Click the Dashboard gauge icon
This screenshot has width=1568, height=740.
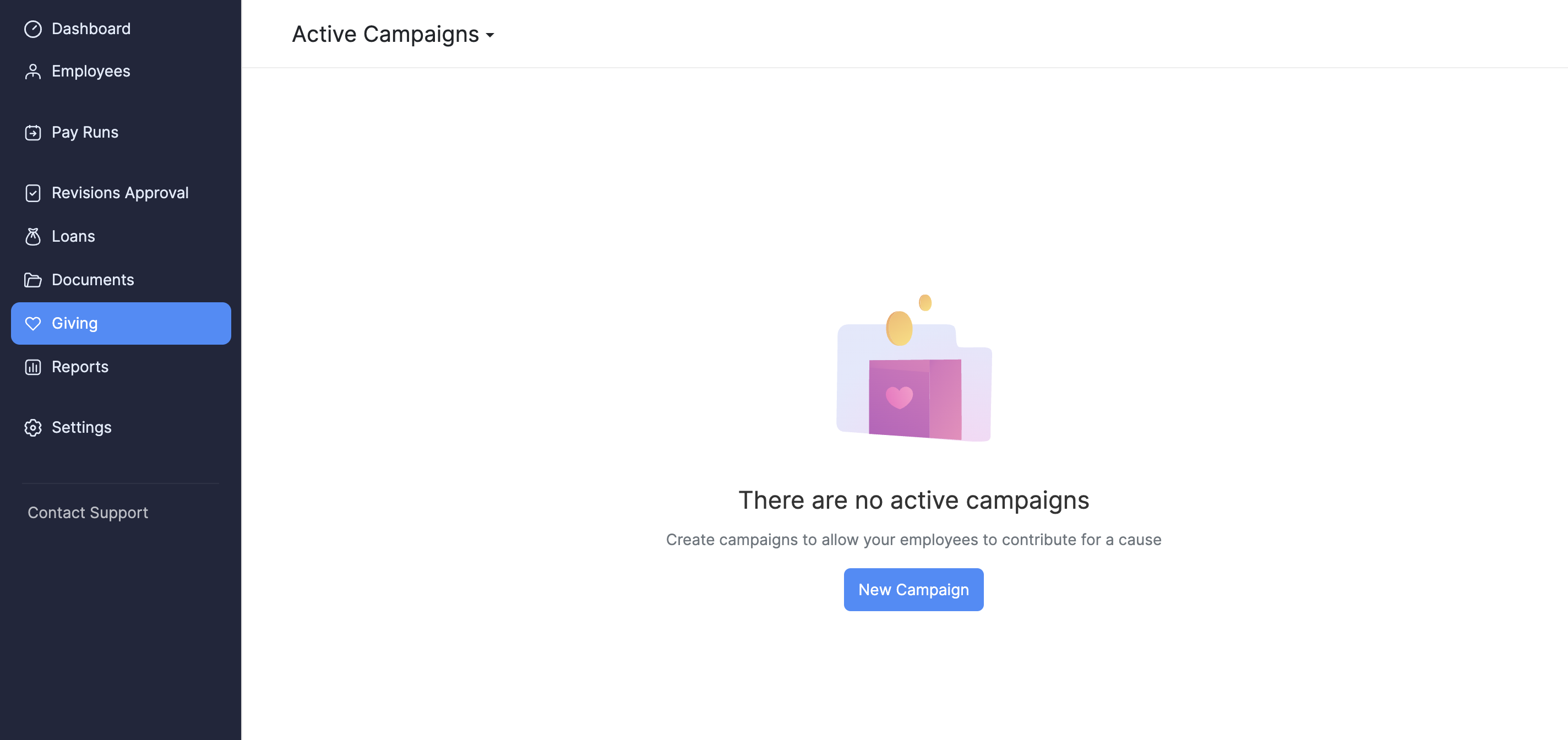33,29
